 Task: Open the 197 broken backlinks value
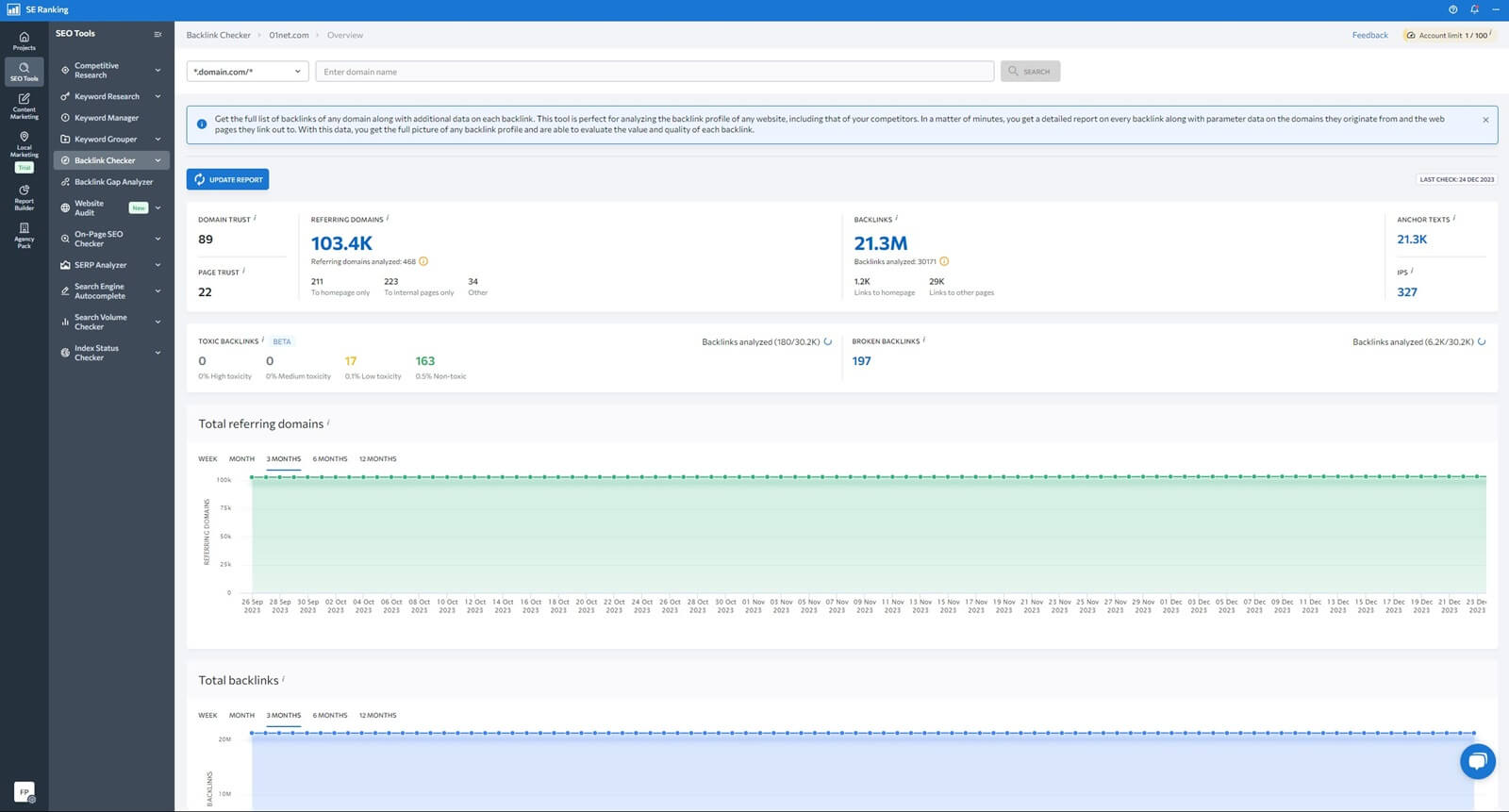coord(861,361)
